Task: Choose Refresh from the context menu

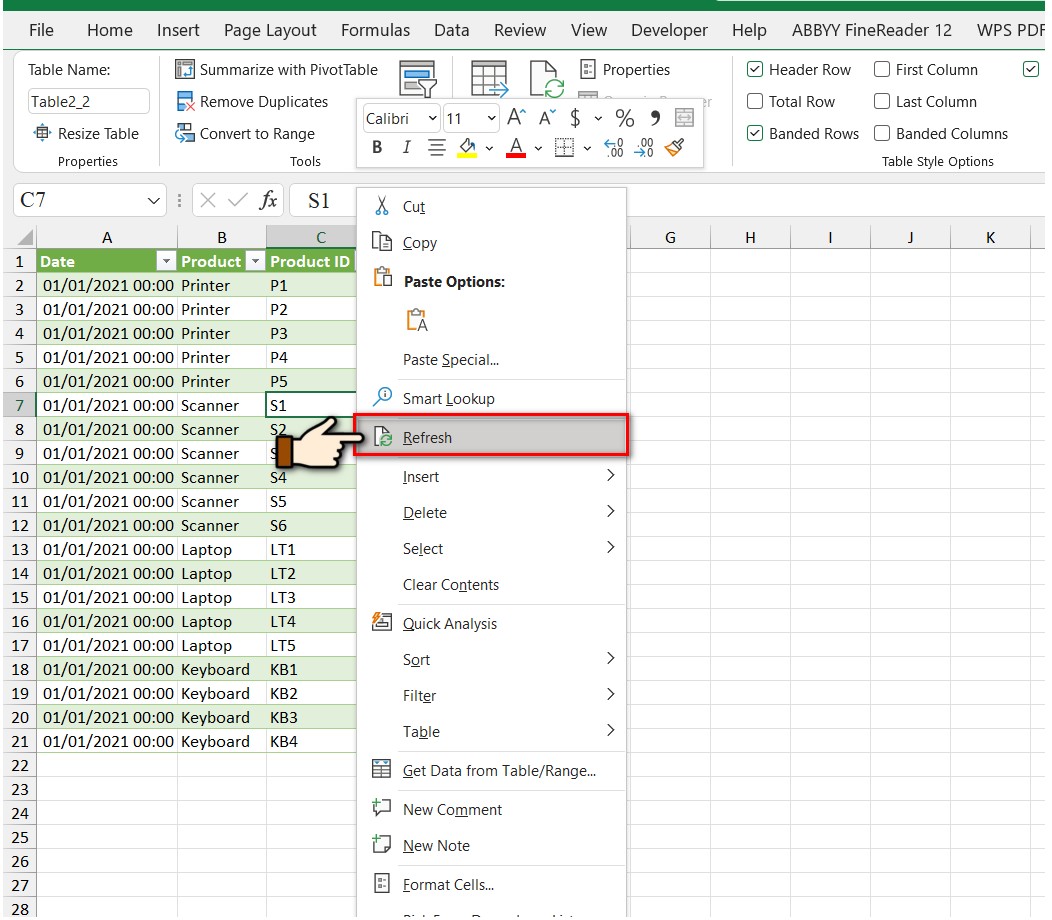Action: coord(491,437)
